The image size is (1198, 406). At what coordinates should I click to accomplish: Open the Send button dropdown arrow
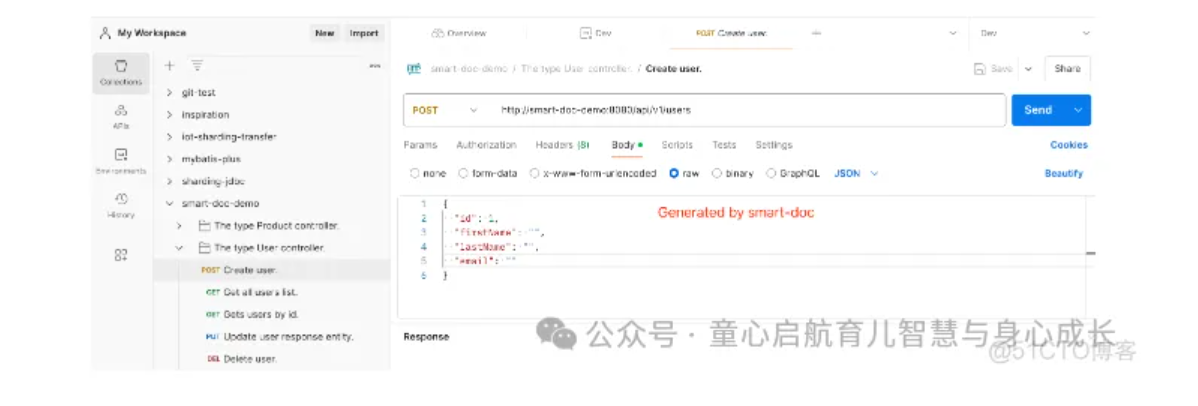click(x=1078, y=110)
